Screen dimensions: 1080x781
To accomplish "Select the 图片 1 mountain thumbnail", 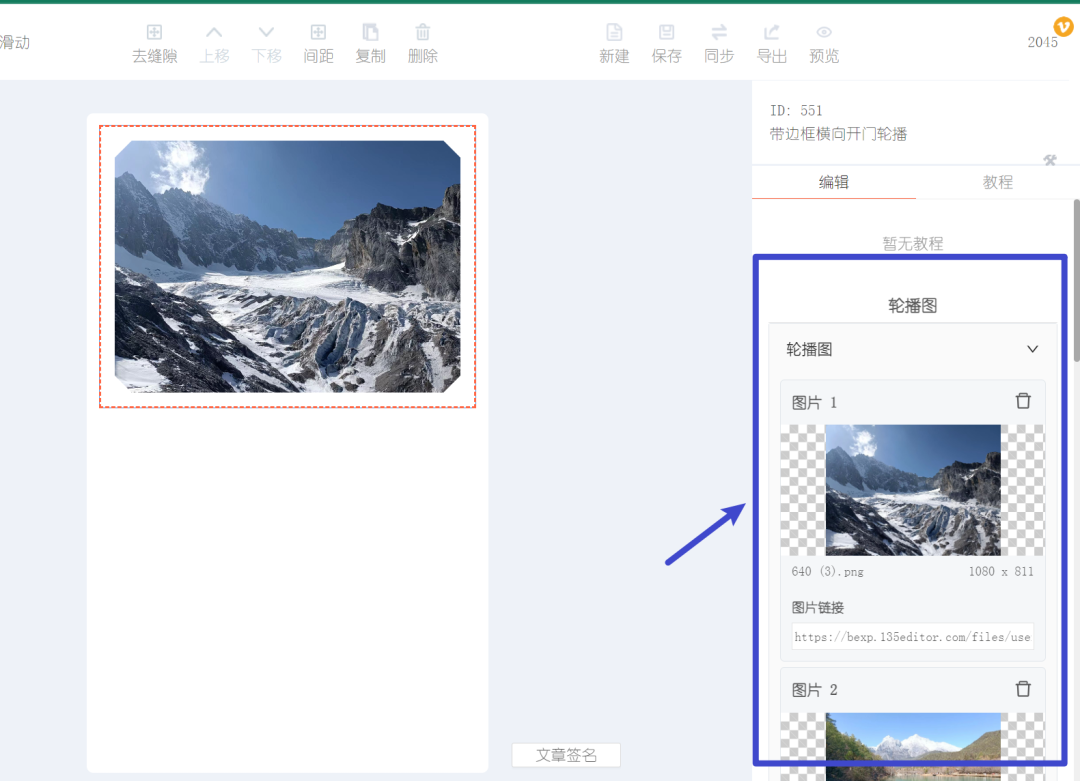I will coord(913,490).
